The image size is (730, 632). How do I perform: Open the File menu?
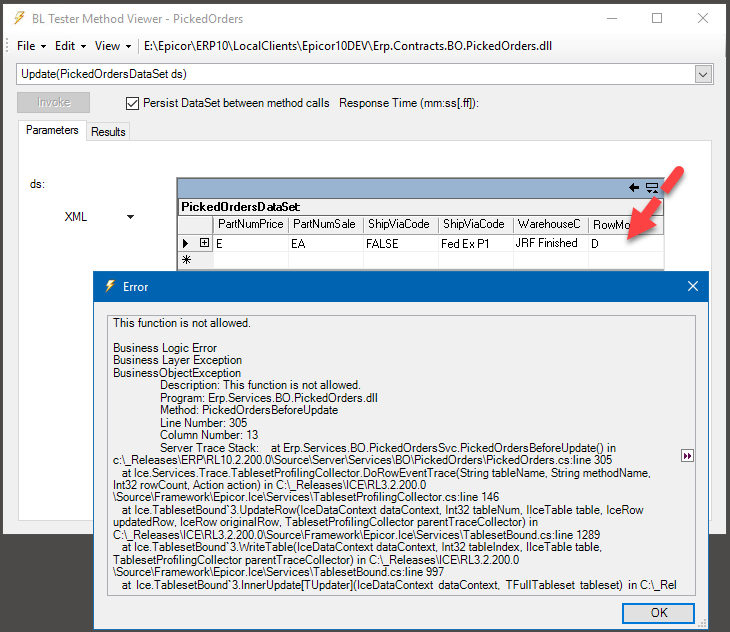pyautogui.click(x=31, y=46)
